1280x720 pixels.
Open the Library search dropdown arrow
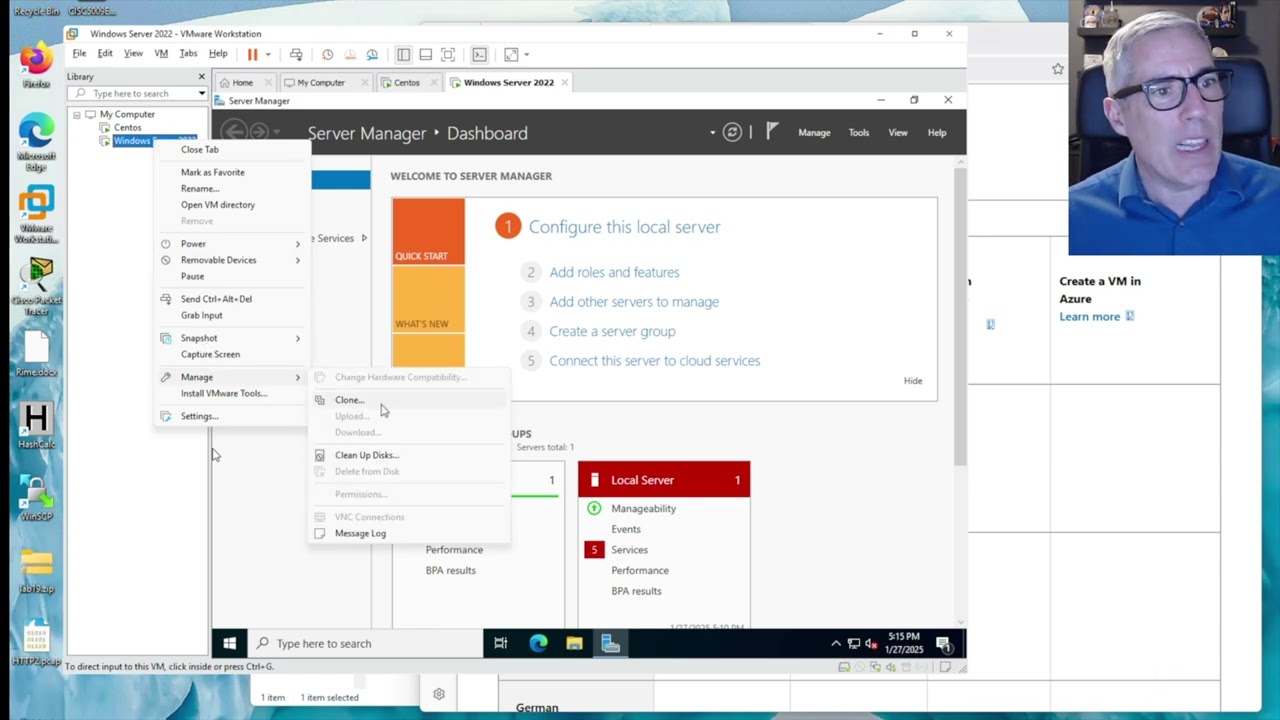[202, 94]
